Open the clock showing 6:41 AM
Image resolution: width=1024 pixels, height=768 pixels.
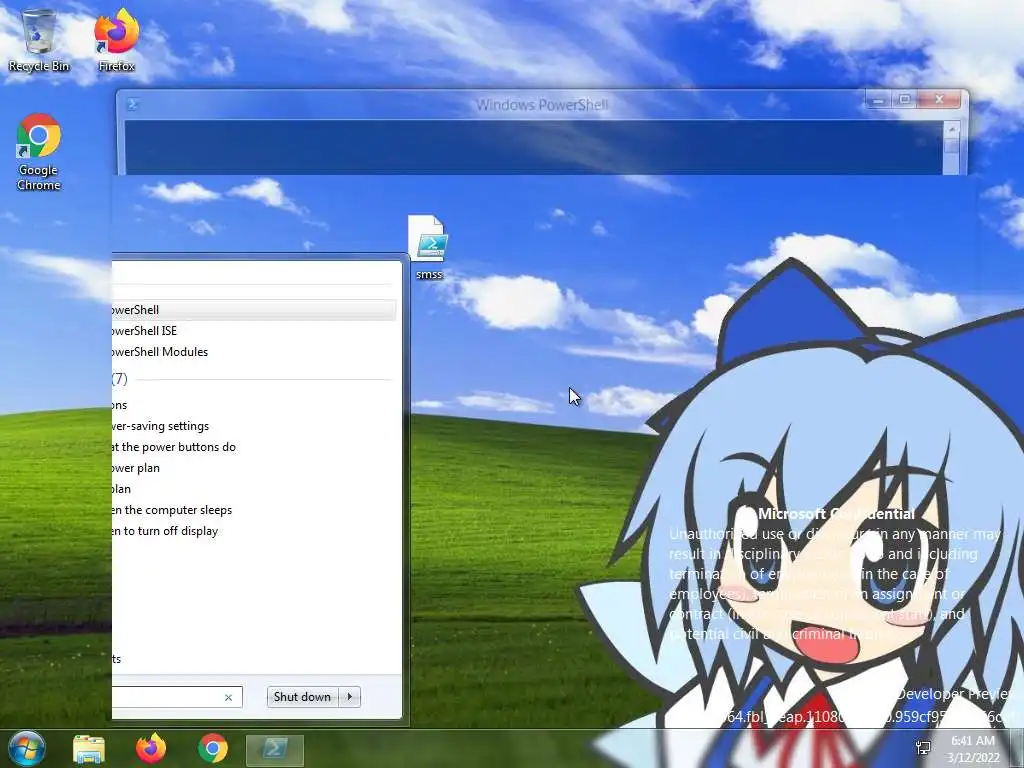tap(973, 749)
